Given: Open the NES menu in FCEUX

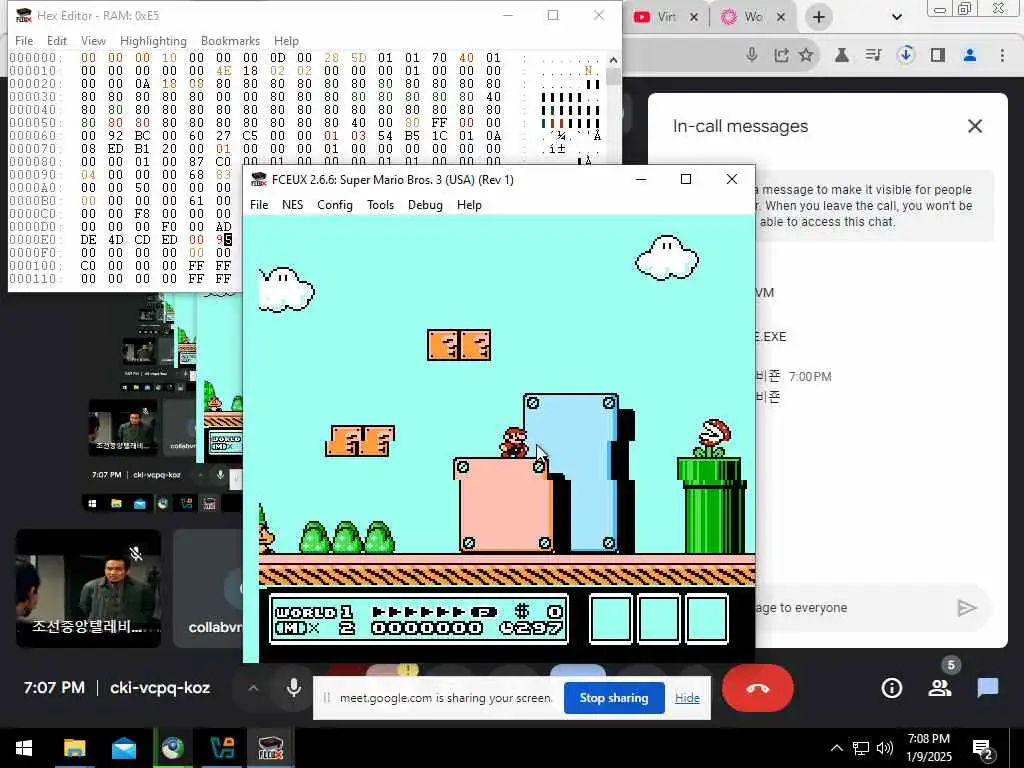Looking at the screenshot, I should (293, 205).
